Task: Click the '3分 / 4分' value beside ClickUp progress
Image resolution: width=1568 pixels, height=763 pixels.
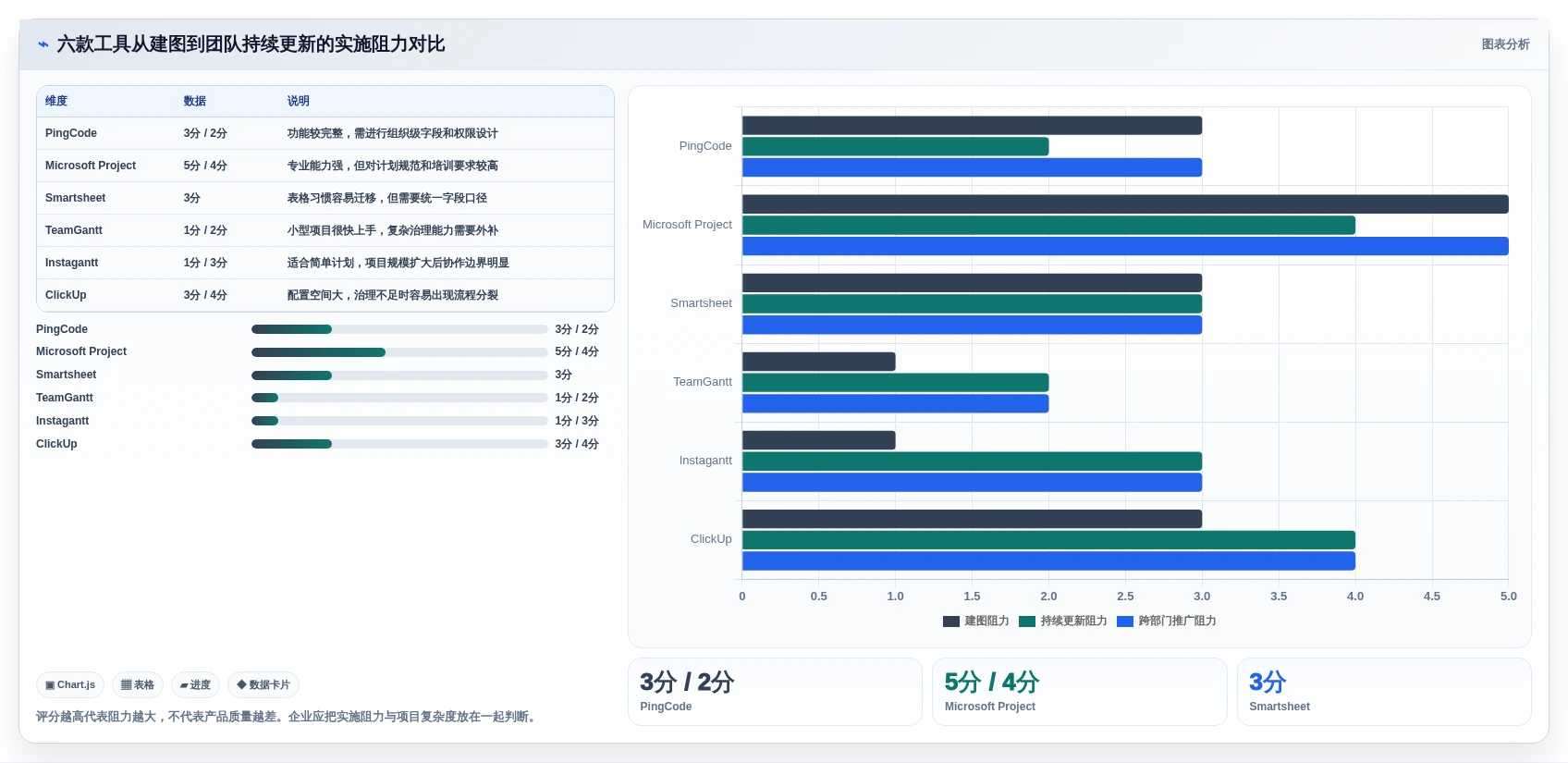Action: pyautogui.click(x=577, y=444)
